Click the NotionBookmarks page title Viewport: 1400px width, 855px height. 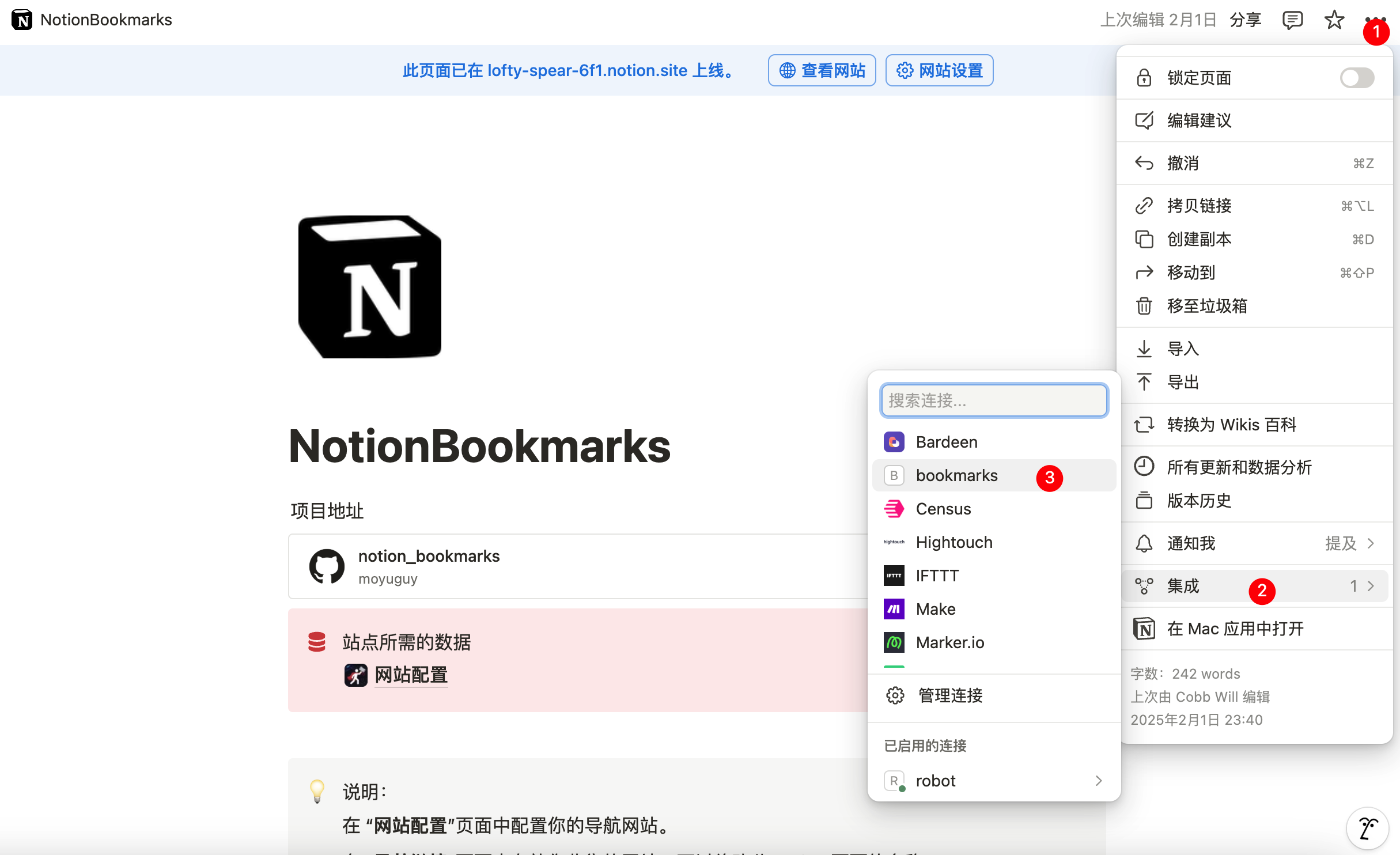(479, 447)
